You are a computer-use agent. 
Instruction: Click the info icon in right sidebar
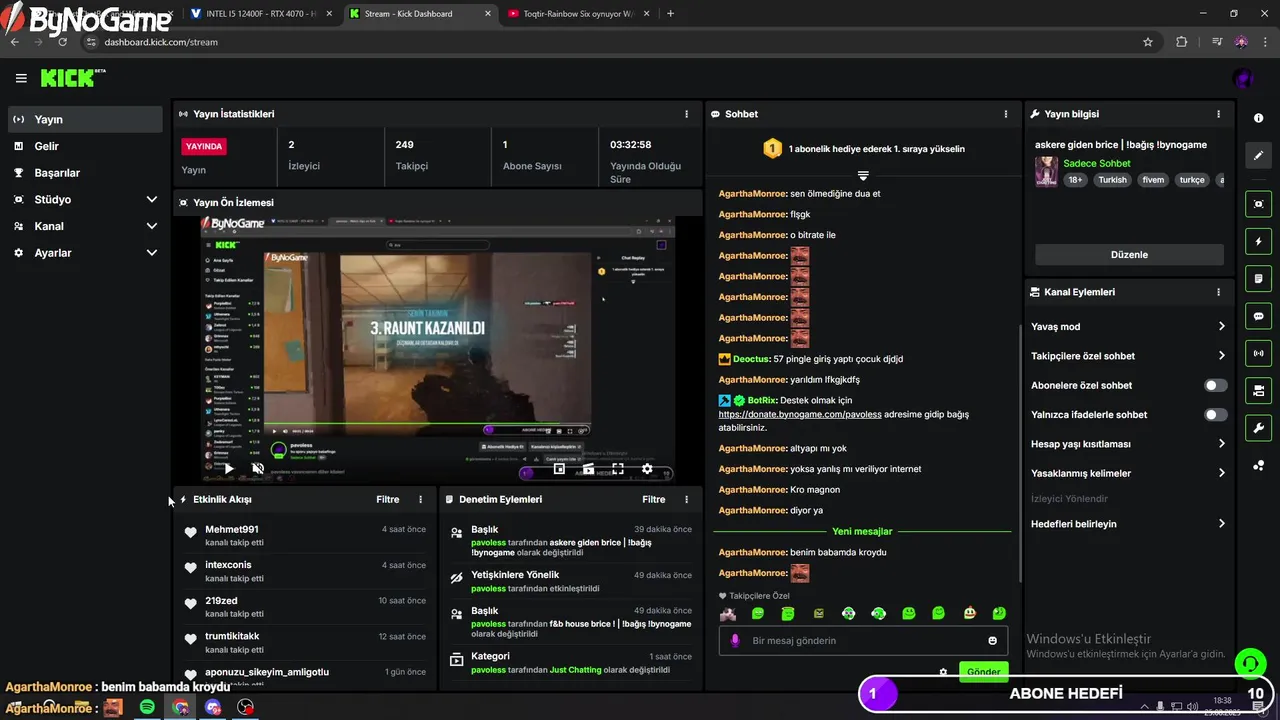click(x=1258, y=118)
